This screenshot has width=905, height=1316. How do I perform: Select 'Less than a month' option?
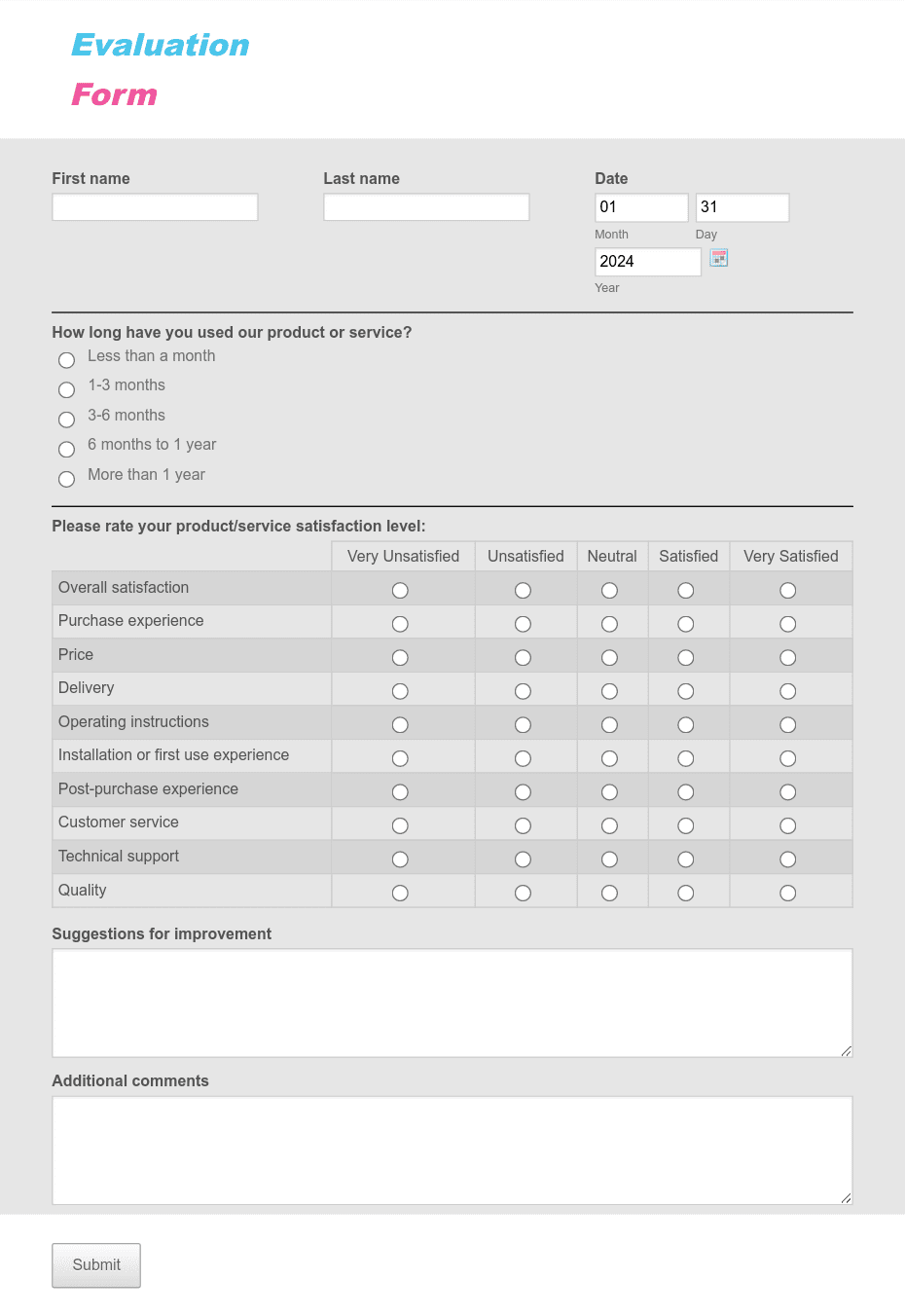click(66, 360)
